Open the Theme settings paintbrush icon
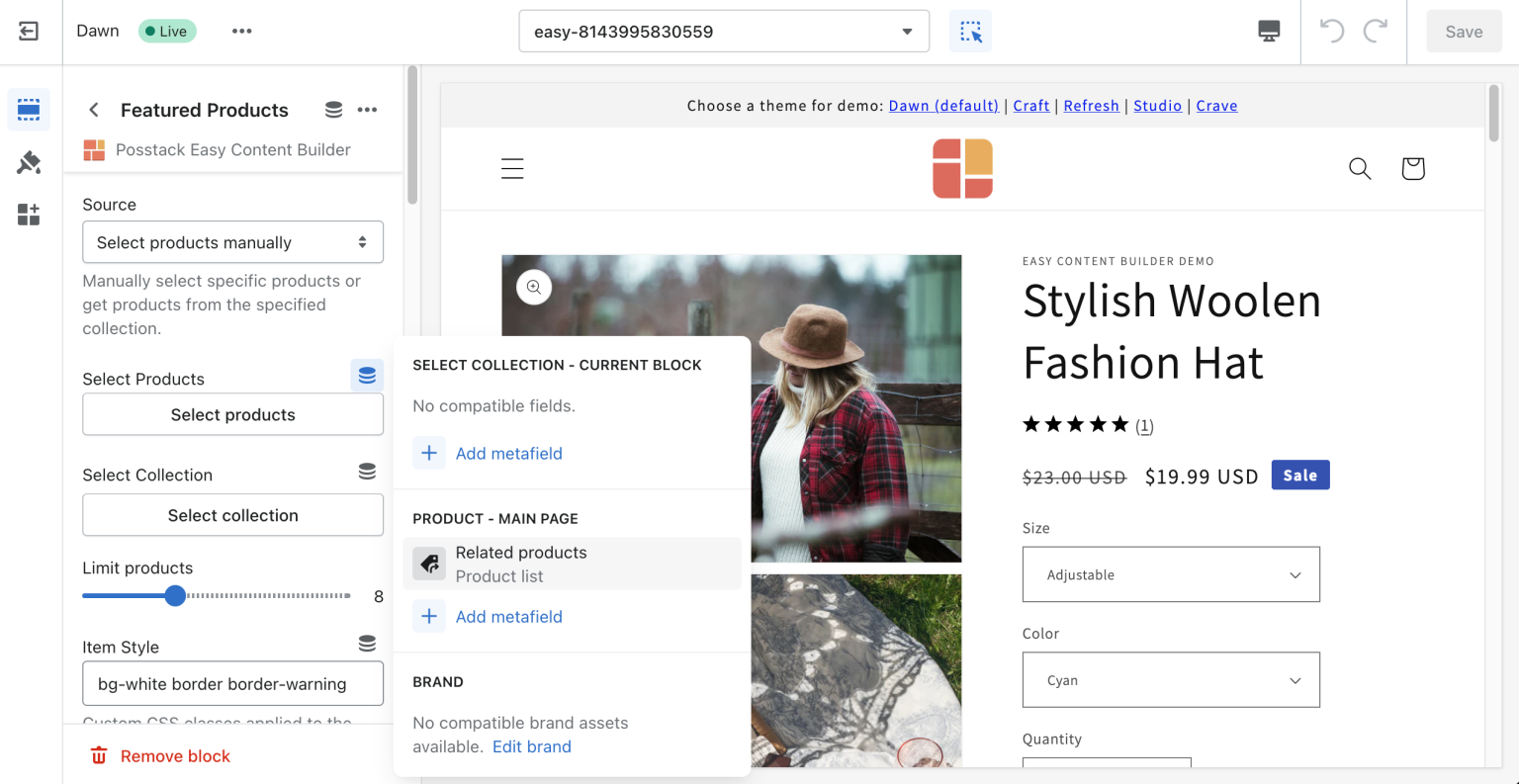Image resolution: width=1519 pixels, height=784 pixels. [29, 162]
